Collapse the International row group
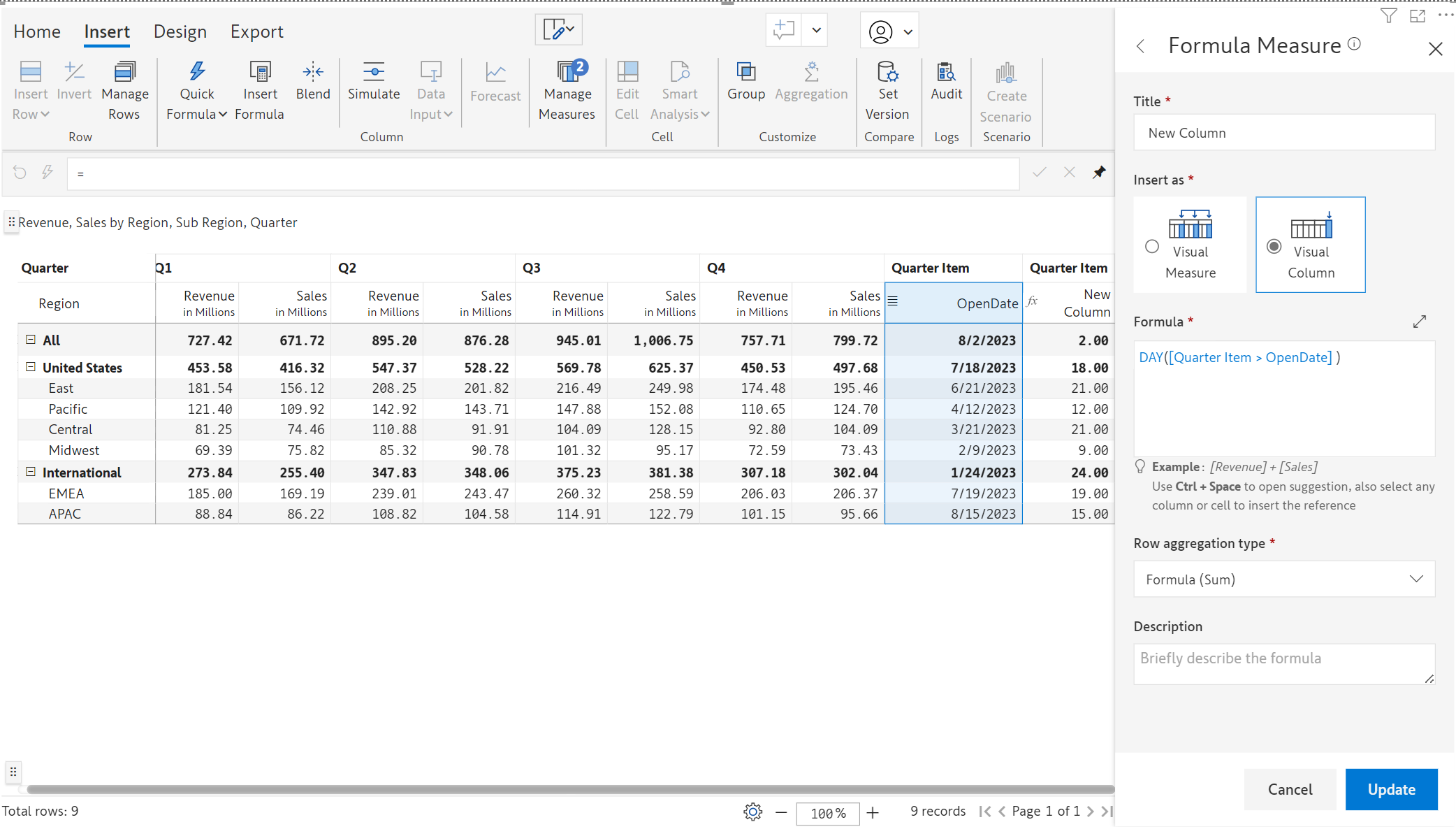This screenshot has height=829, width=1456. pyautogui.click(x=31, y=472)
